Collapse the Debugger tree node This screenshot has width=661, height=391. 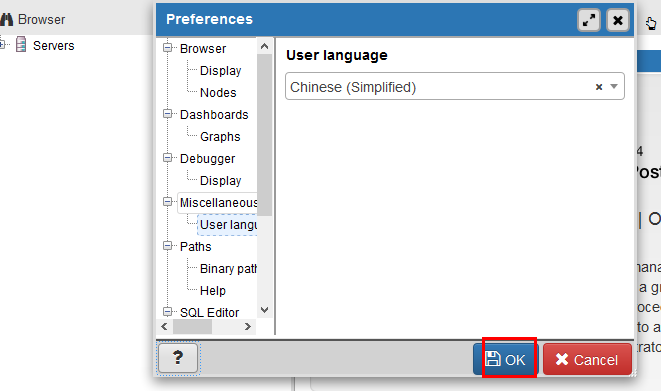167,158
